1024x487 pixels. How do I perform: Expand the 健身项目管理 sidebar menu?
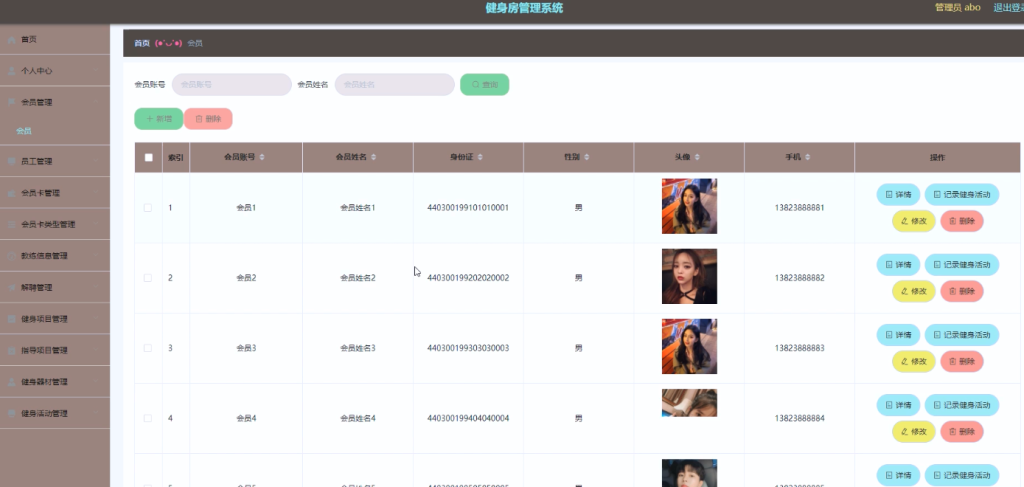click(55, 319)
